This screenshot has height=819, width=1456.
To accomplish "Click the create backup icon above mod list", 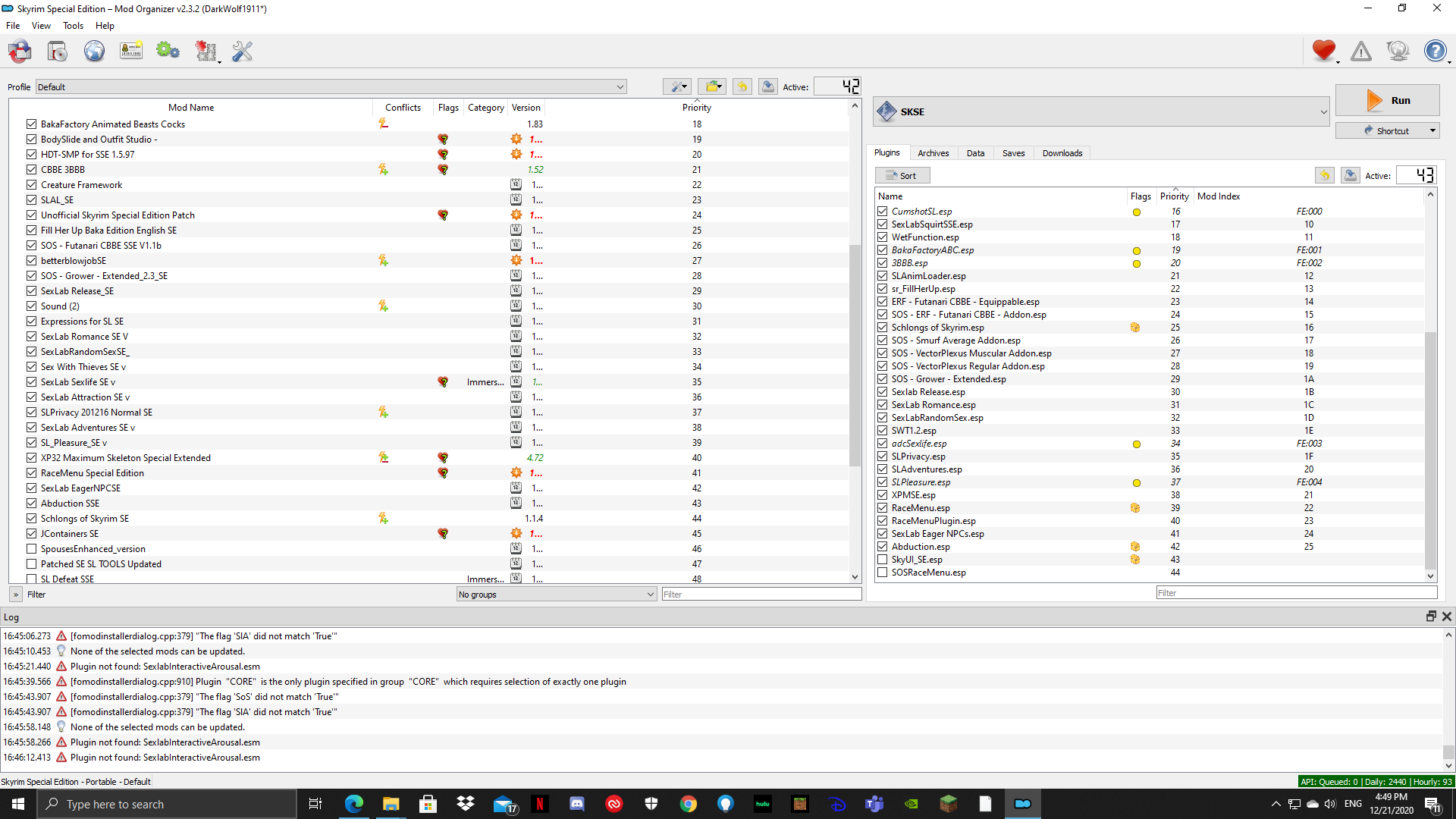I will point(768,86).
